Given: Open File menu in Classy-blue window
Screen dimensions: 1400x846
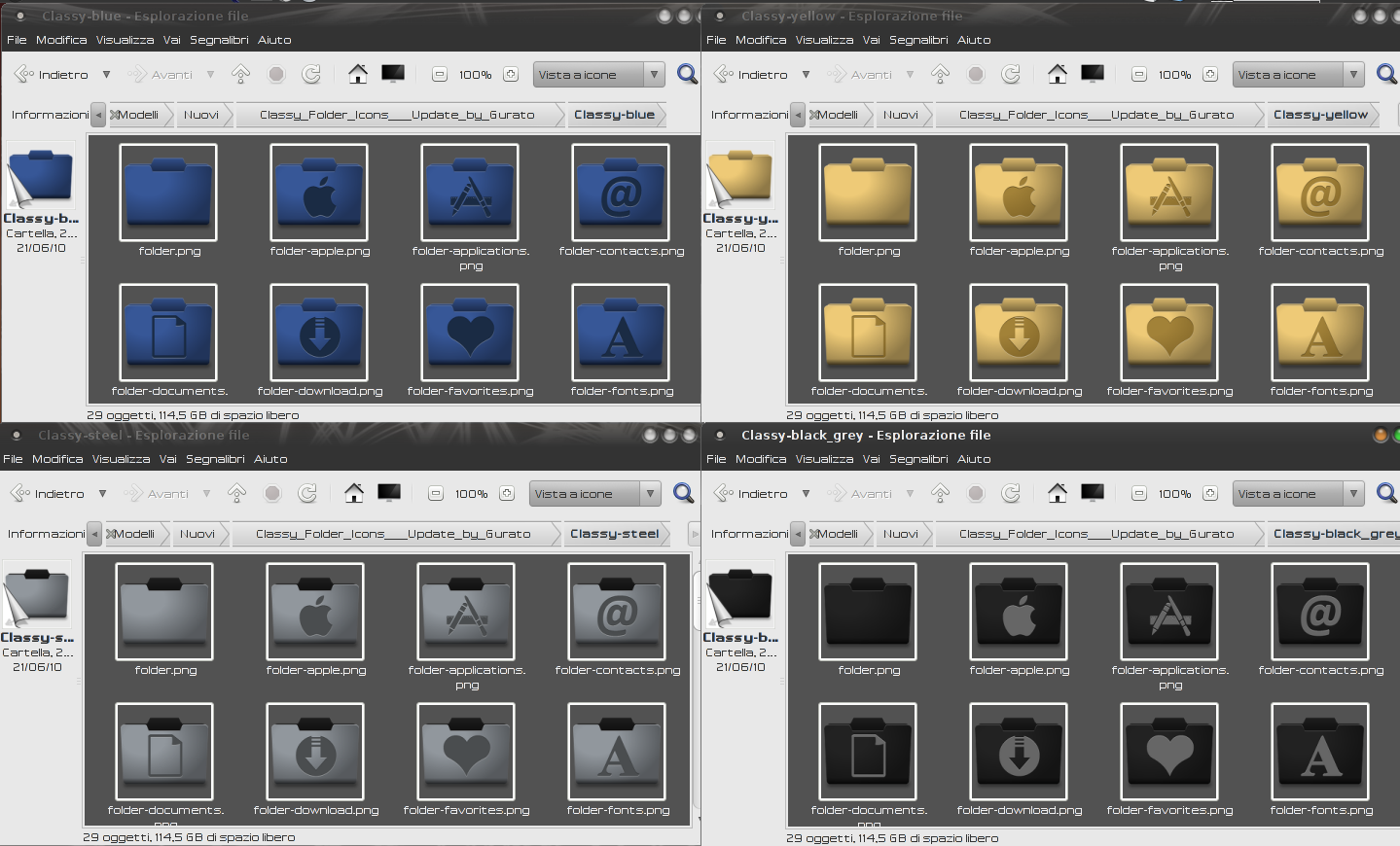Looking at the screenshot, I should pyautogui.click(x=17, y=40).
